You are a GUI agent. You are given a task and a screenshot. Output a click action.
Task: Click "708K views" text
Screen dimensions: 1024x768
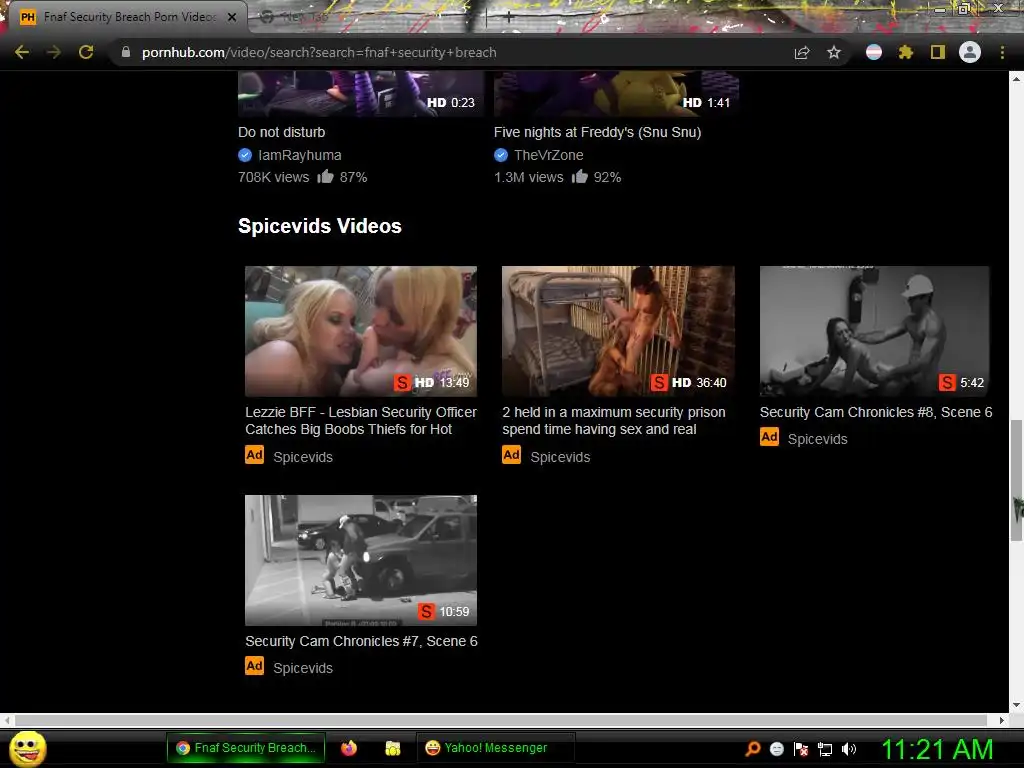pyautogui.click(x=274, y=177)
